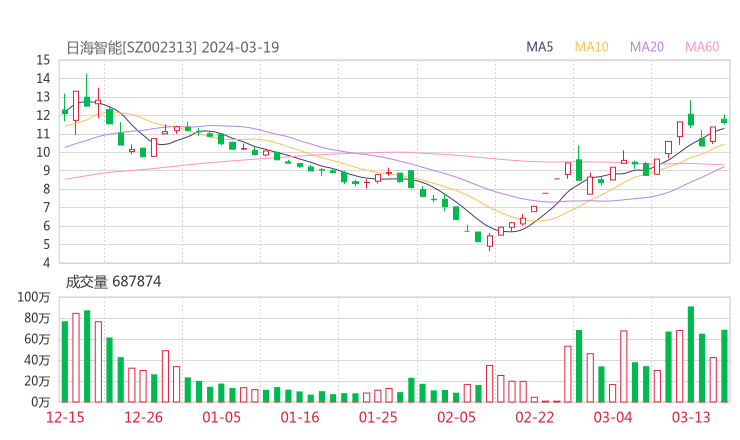740x440 pixels.
Task: Click the 0万 volume axis label
Action: pos(40,402)
